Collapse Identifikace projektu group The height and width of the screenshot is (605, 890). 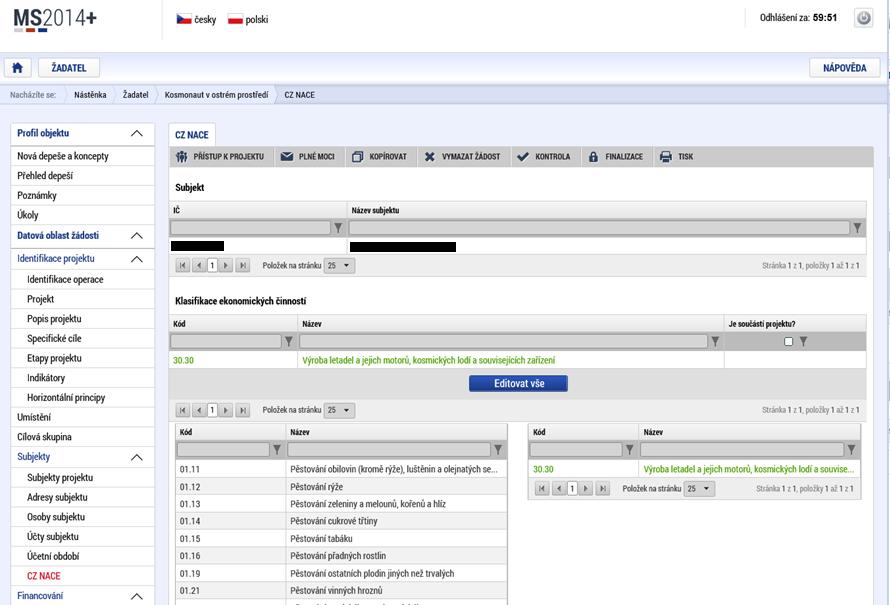click(x=137, y=259)
